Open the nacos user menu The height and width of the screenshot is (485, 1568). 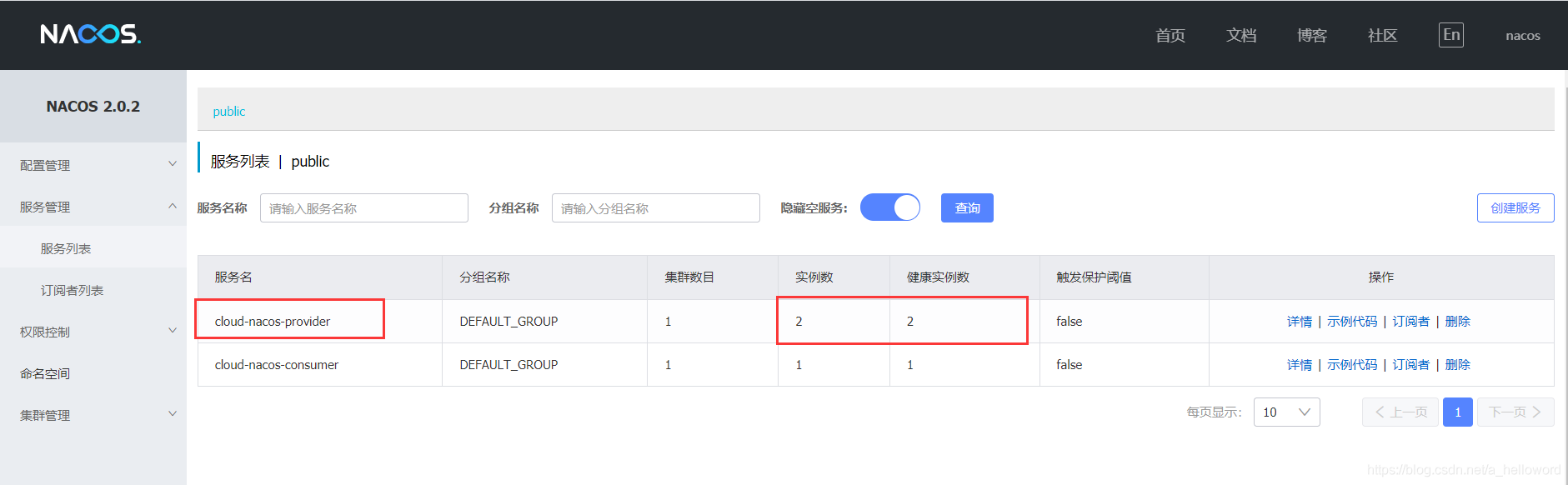1523,36
